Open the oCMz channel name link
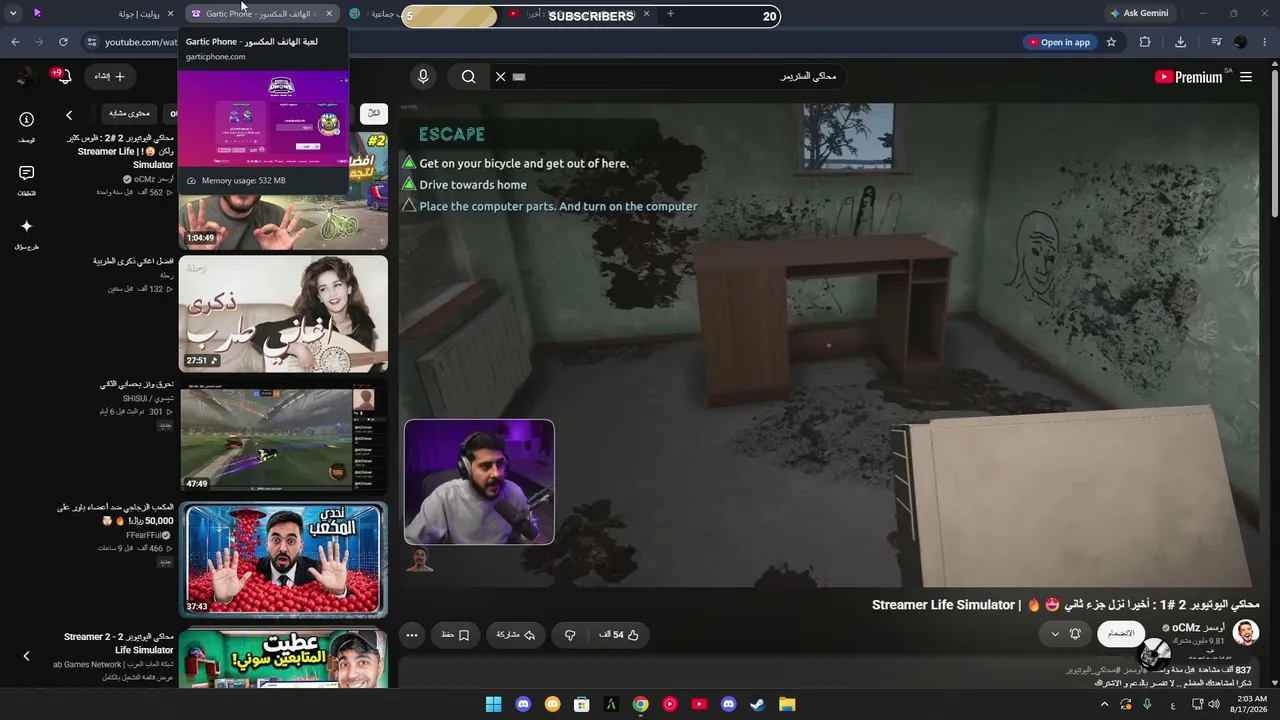The height and width of the screenshot is (720, 1280). click(1198, 628)
